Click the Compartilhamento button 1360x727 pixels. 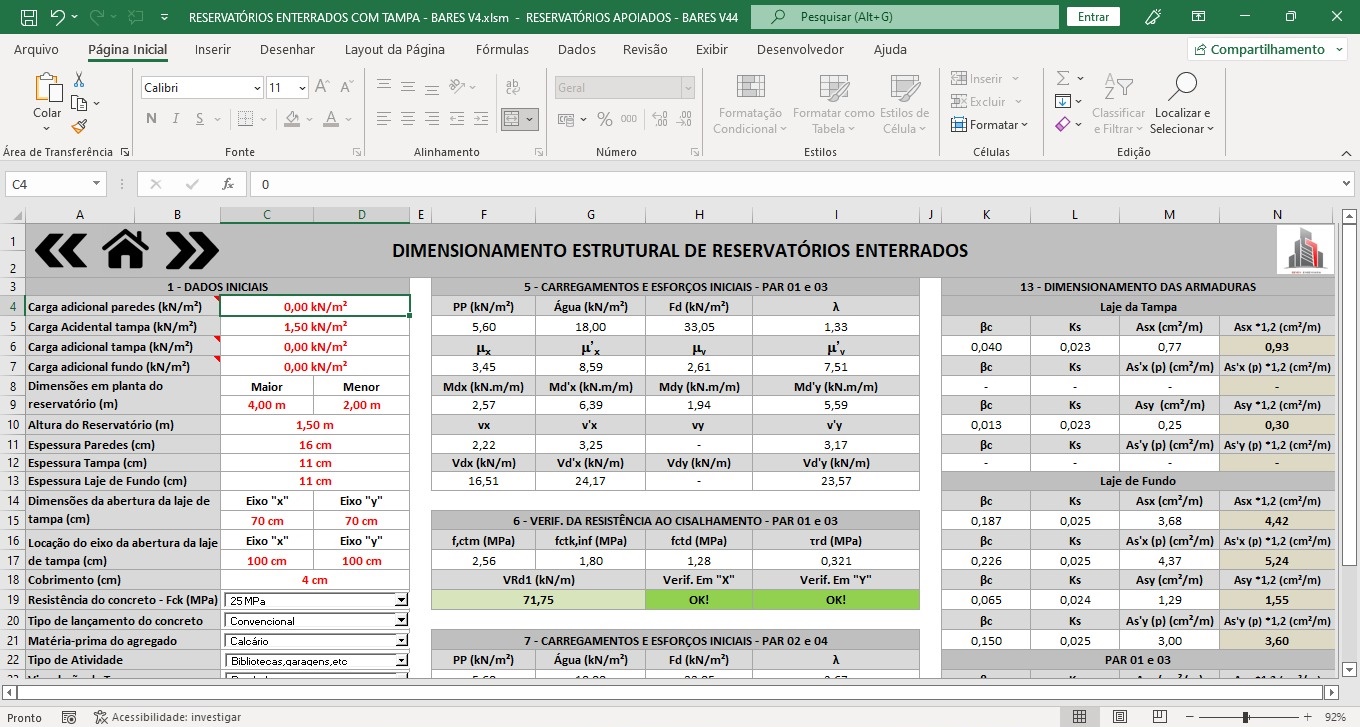(1265, 49)
